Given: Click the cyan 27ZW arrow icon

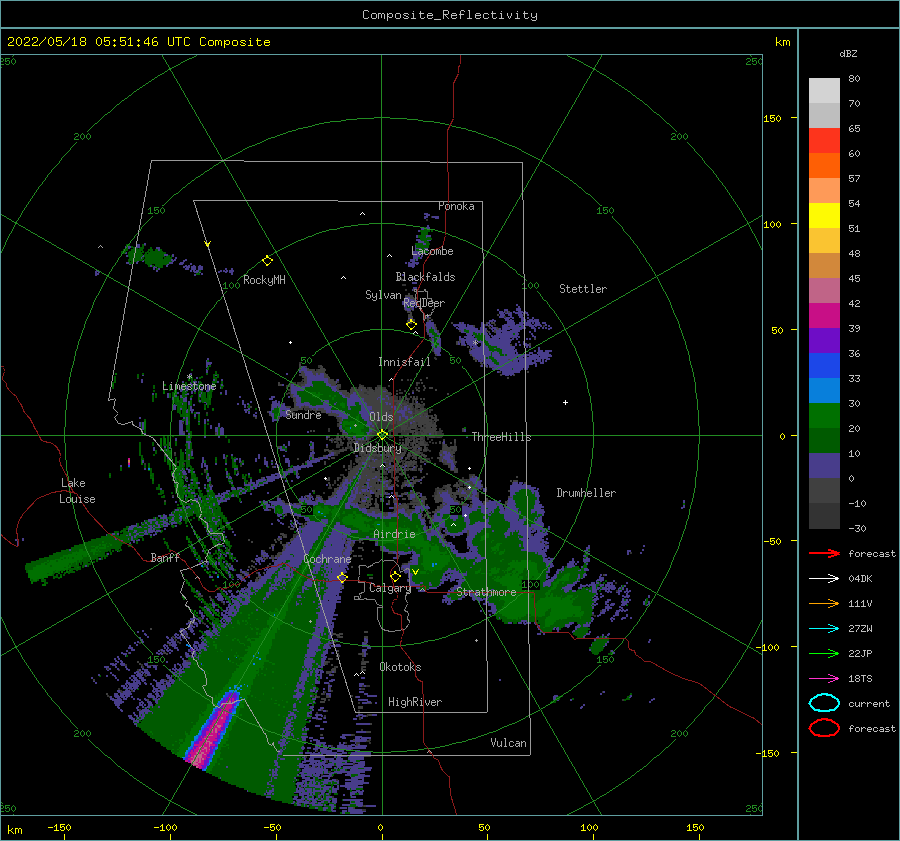Looking at the screenshot, I should tap(824, 629).
